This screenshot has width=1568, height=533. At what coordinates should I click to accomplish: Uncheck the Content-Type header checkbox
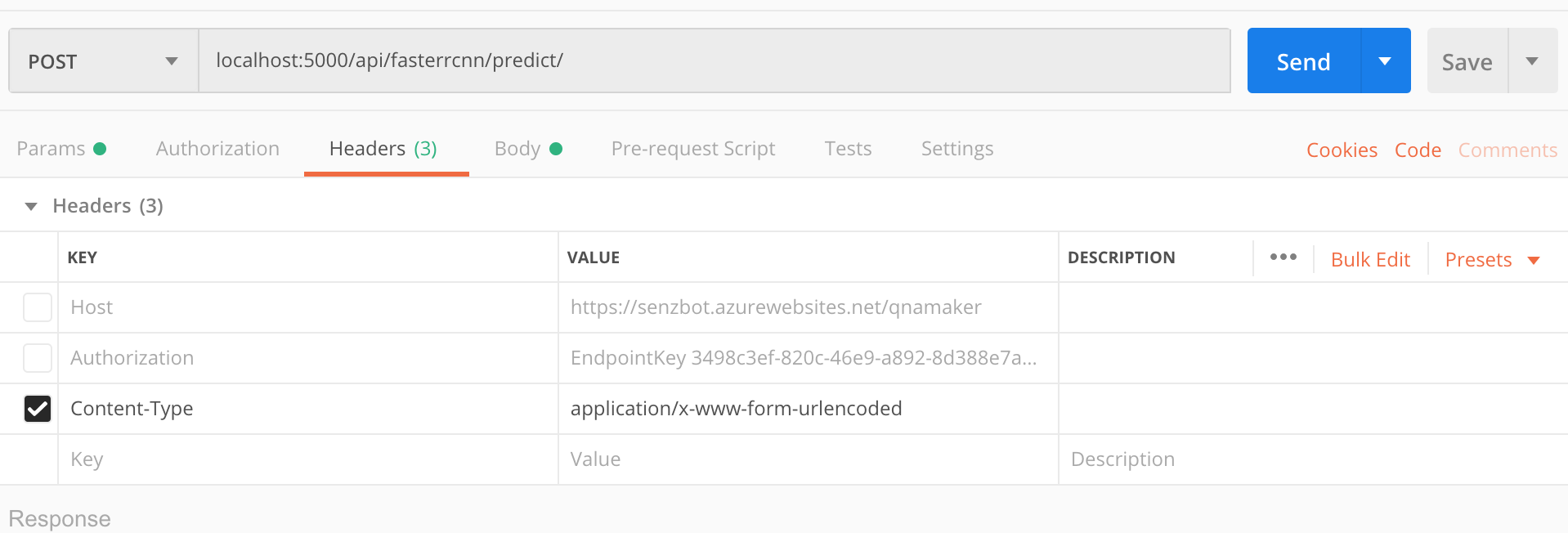pos(38,409)
